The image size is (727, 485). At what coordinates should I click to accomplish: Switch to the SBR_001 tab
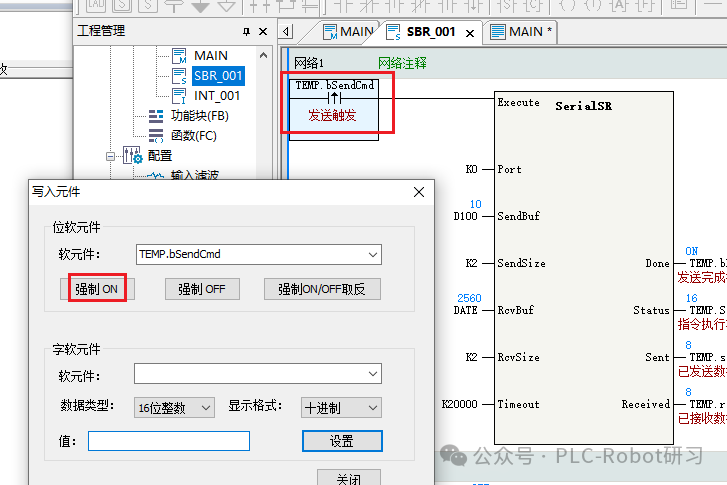tap(431, 32)
